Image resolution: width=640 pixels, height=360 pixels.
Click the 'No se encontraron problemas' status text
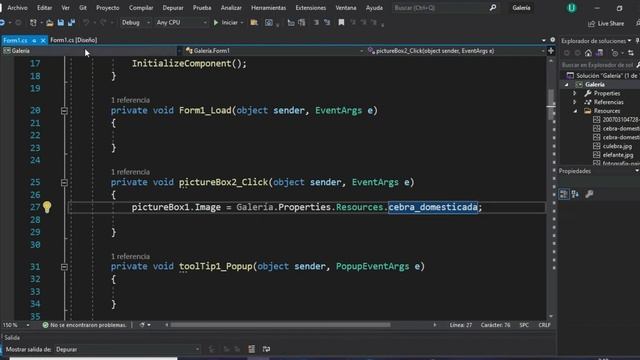pyautogui.click(x=88, y=325)
